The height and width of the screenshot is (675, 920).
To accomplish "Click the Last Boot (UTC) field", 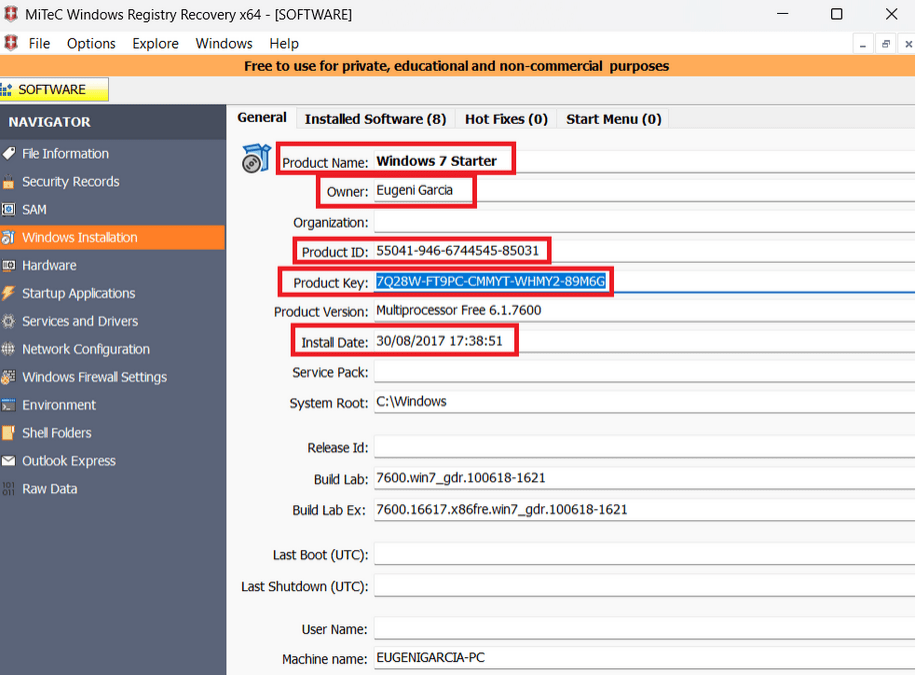I will (644, 554).
